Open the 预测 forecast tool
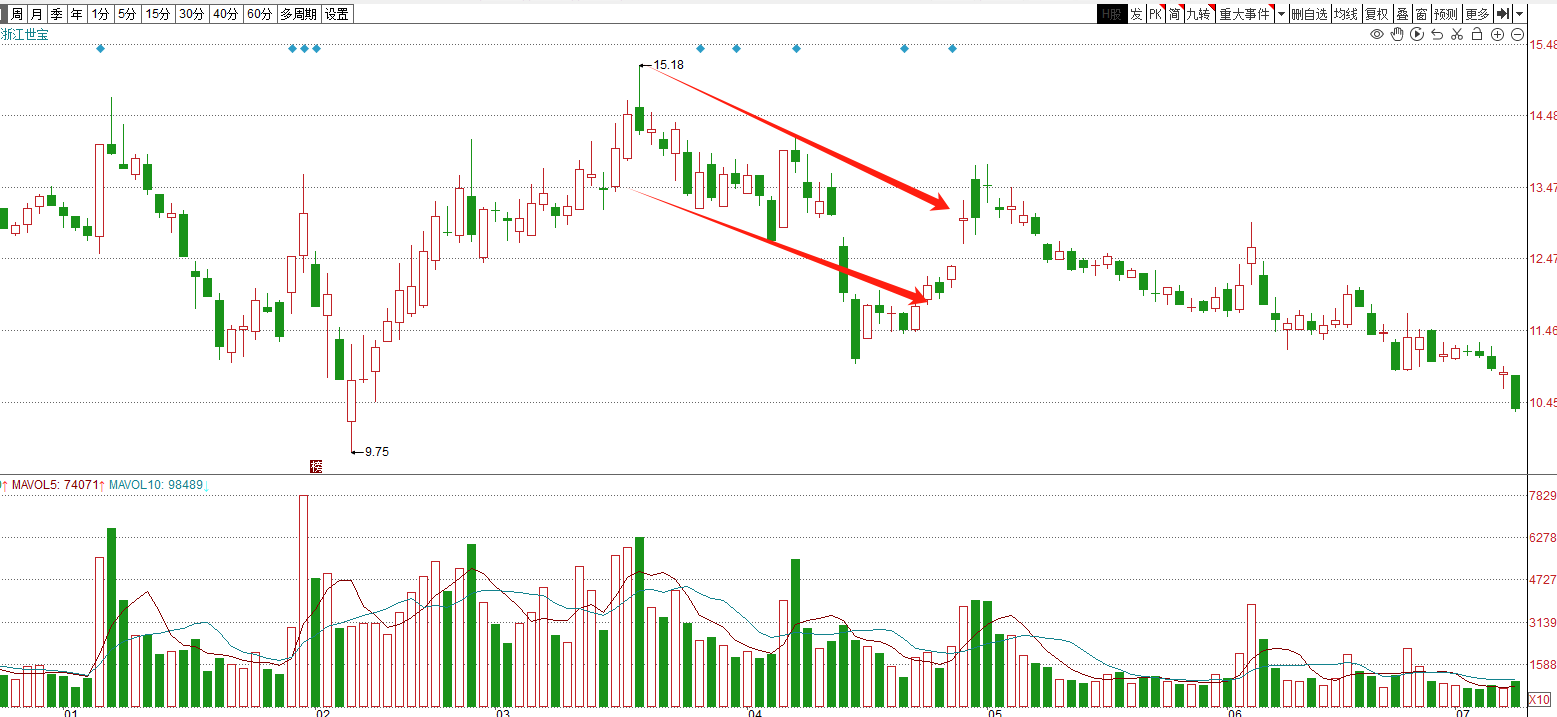This screenshot has width=1557, height=717. (x=1446, y=14)
